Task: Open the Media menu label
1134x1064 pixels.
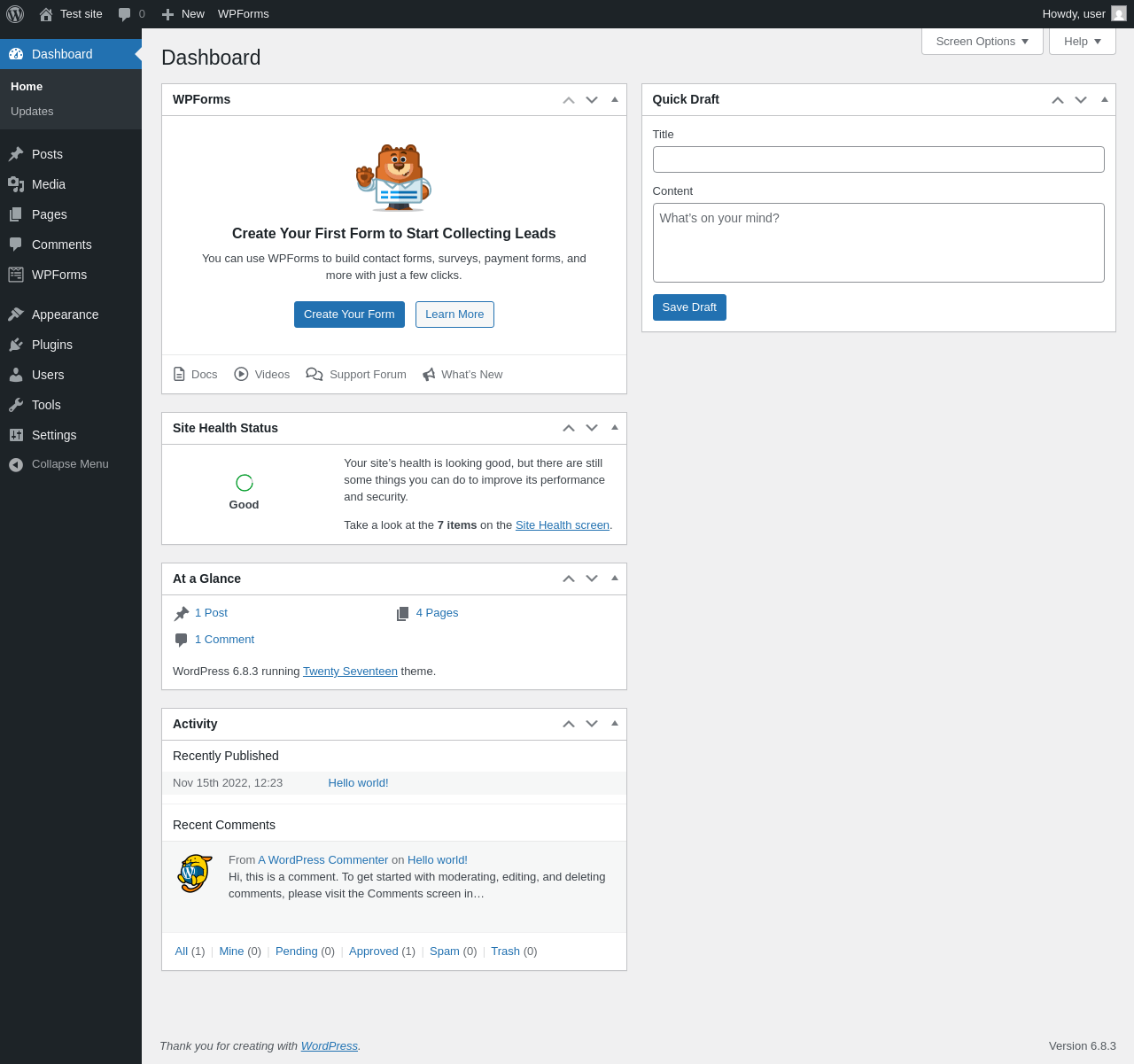Action: (x=49, y=184)
